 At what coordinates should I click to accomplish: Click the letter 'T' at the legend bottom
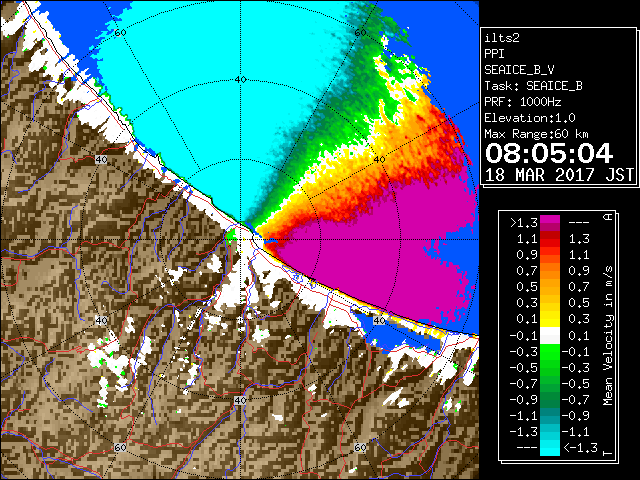tap(608, 453)
